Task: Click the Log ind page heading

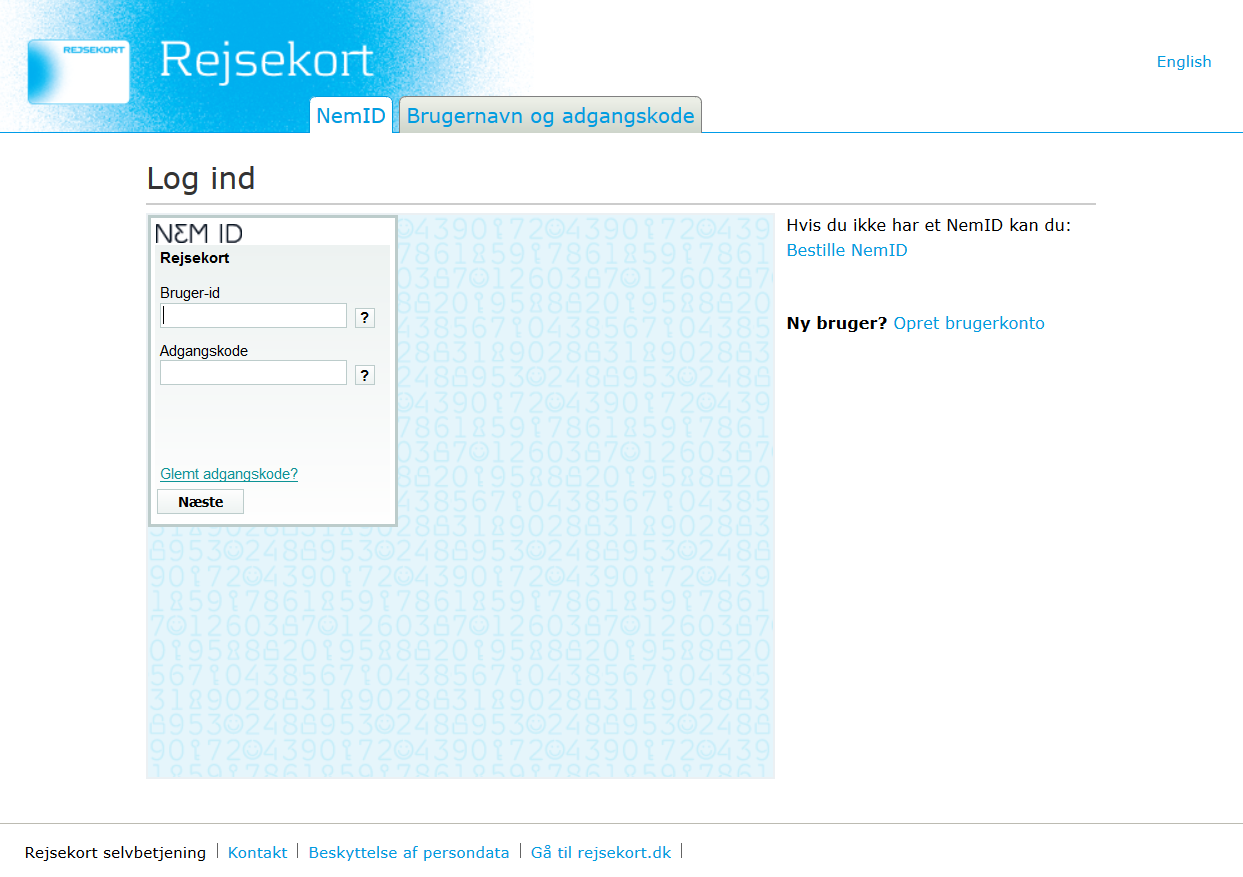Action: (x=201, y=178)
